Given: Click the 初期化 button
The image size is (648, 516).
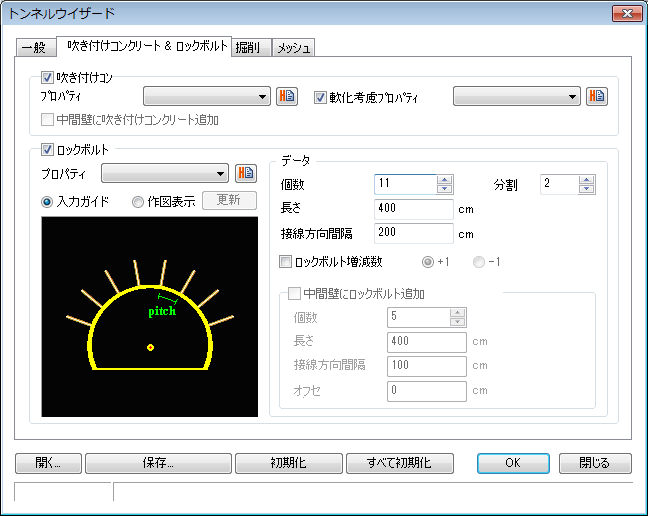Looking at the screenshot, I should [289, 463].
